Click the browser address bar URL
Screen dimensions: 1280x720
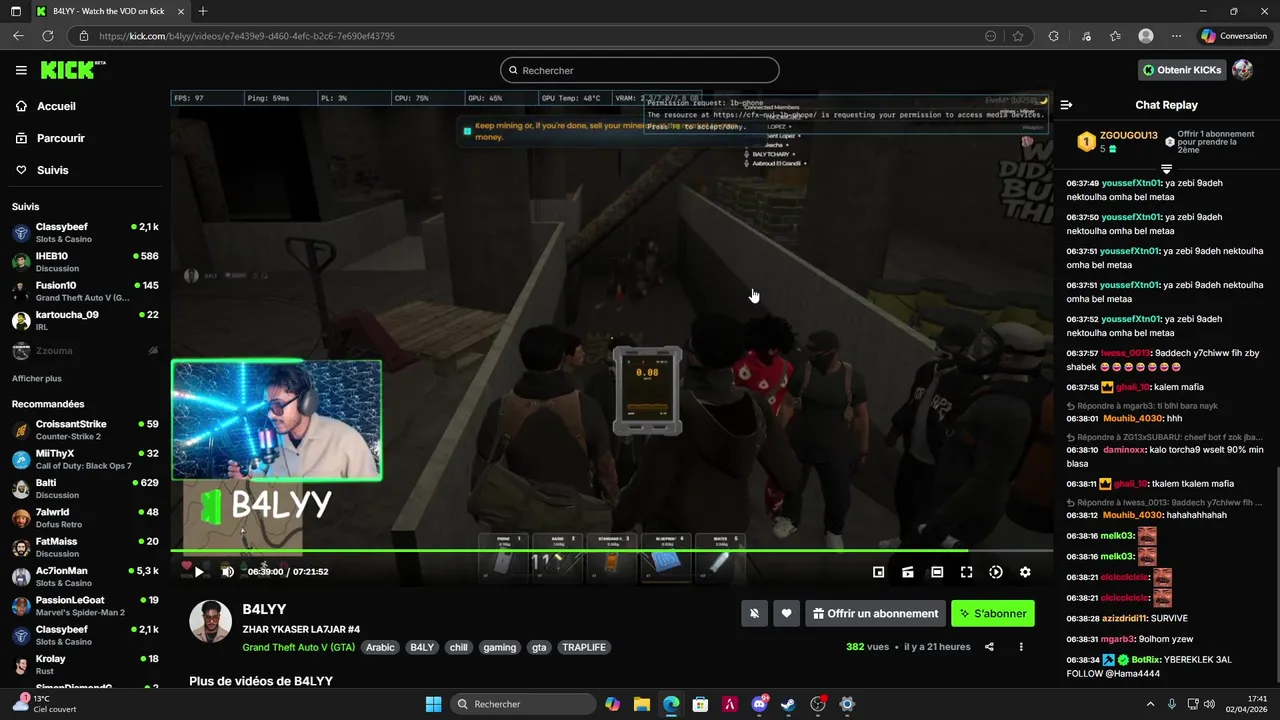click(247, 36)
